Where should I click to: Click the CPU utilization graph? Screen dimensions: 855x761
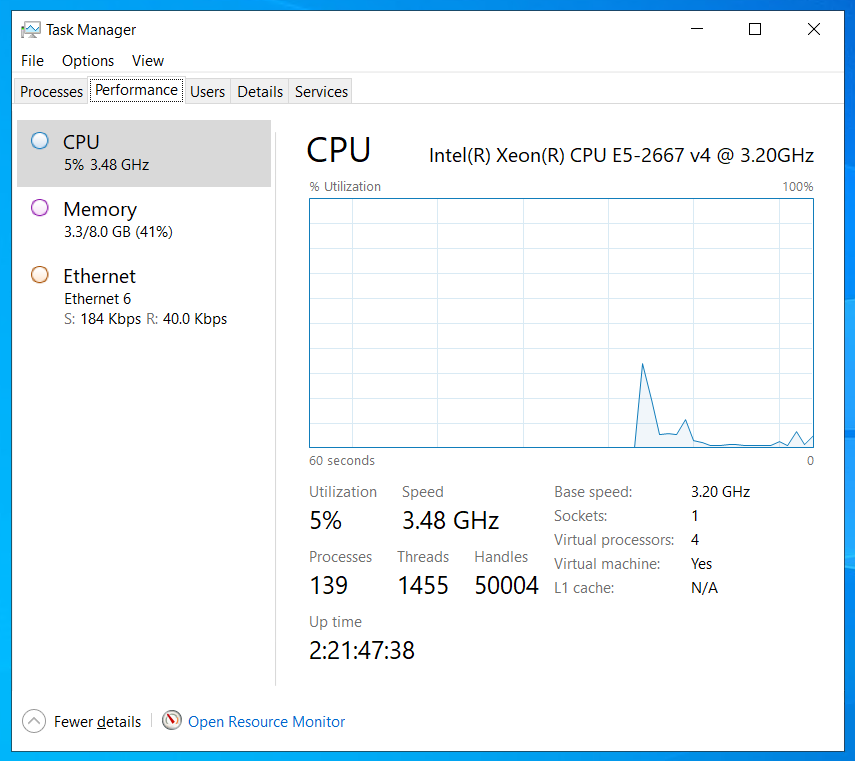coord(561,323)
